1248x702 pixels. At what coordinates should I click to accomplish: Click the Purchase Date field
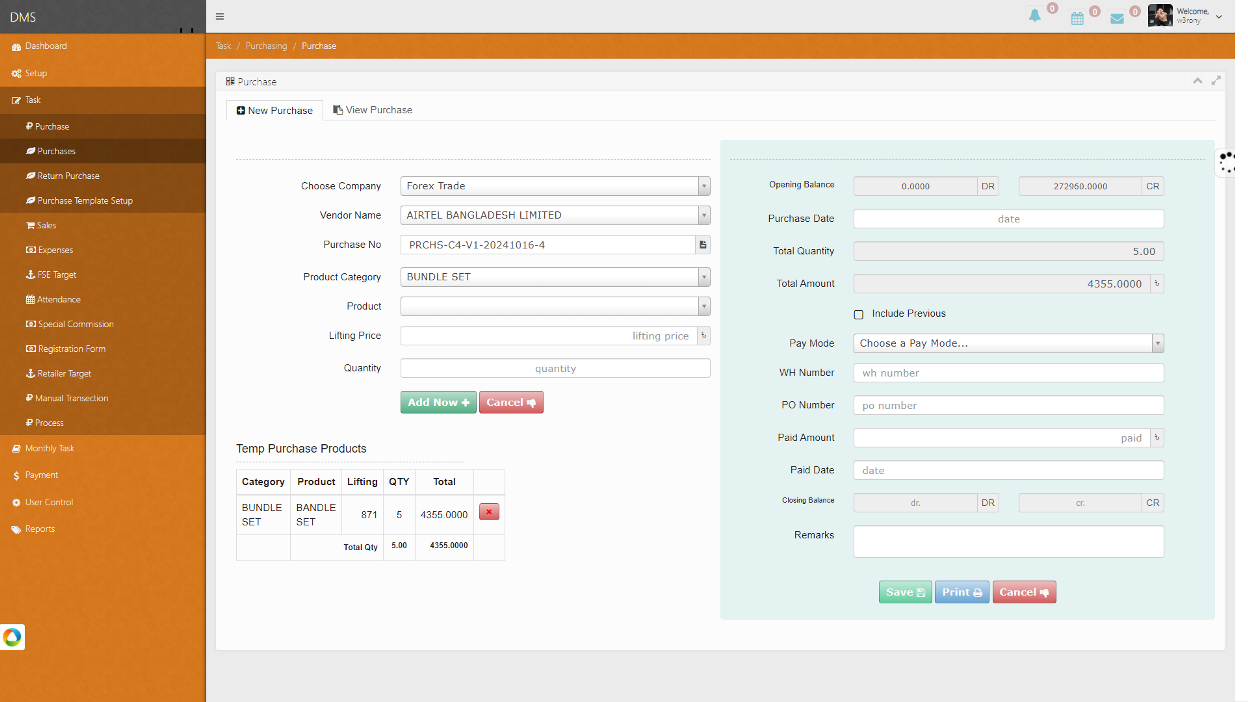(1008, 219)
